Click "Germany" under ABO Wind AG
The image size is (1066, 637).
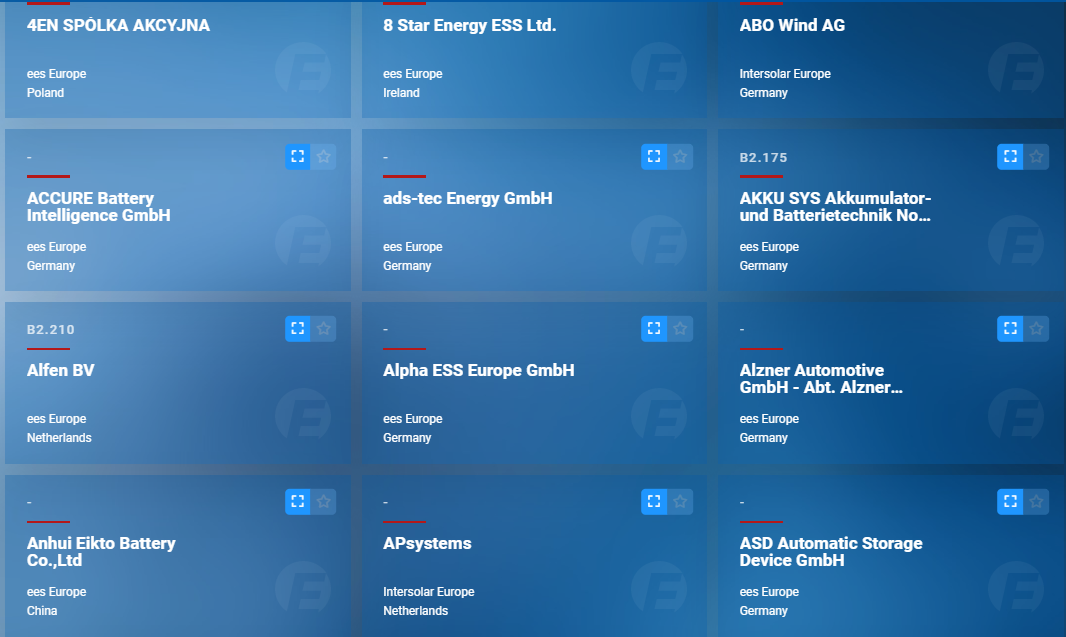tap(763, 92)
